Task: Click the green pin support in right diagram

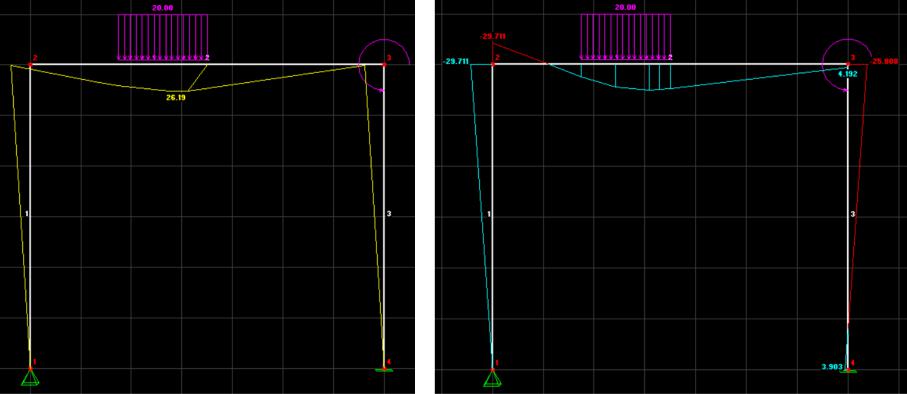Action: tap(493, 378)
